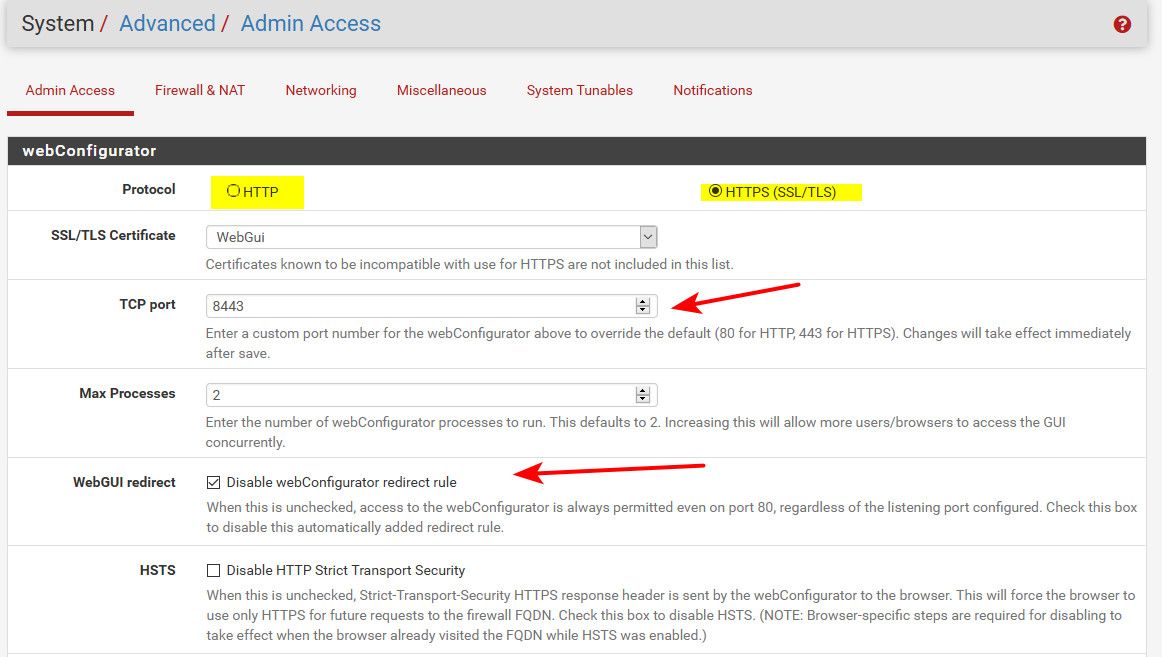Screen dimensions: 1162x657
Task: Click the Advanced breadcrumb link
Action: click(x=167, y=24)
